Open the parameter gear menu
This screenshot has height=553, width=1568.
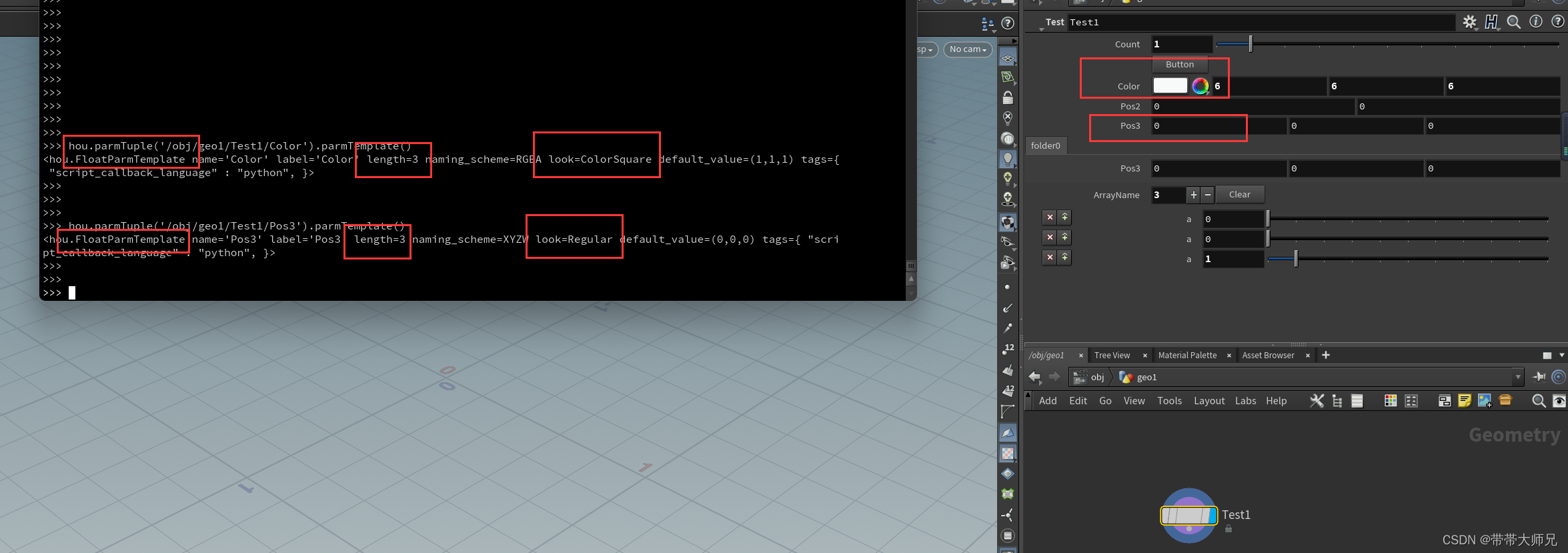tap(1469, 22)
